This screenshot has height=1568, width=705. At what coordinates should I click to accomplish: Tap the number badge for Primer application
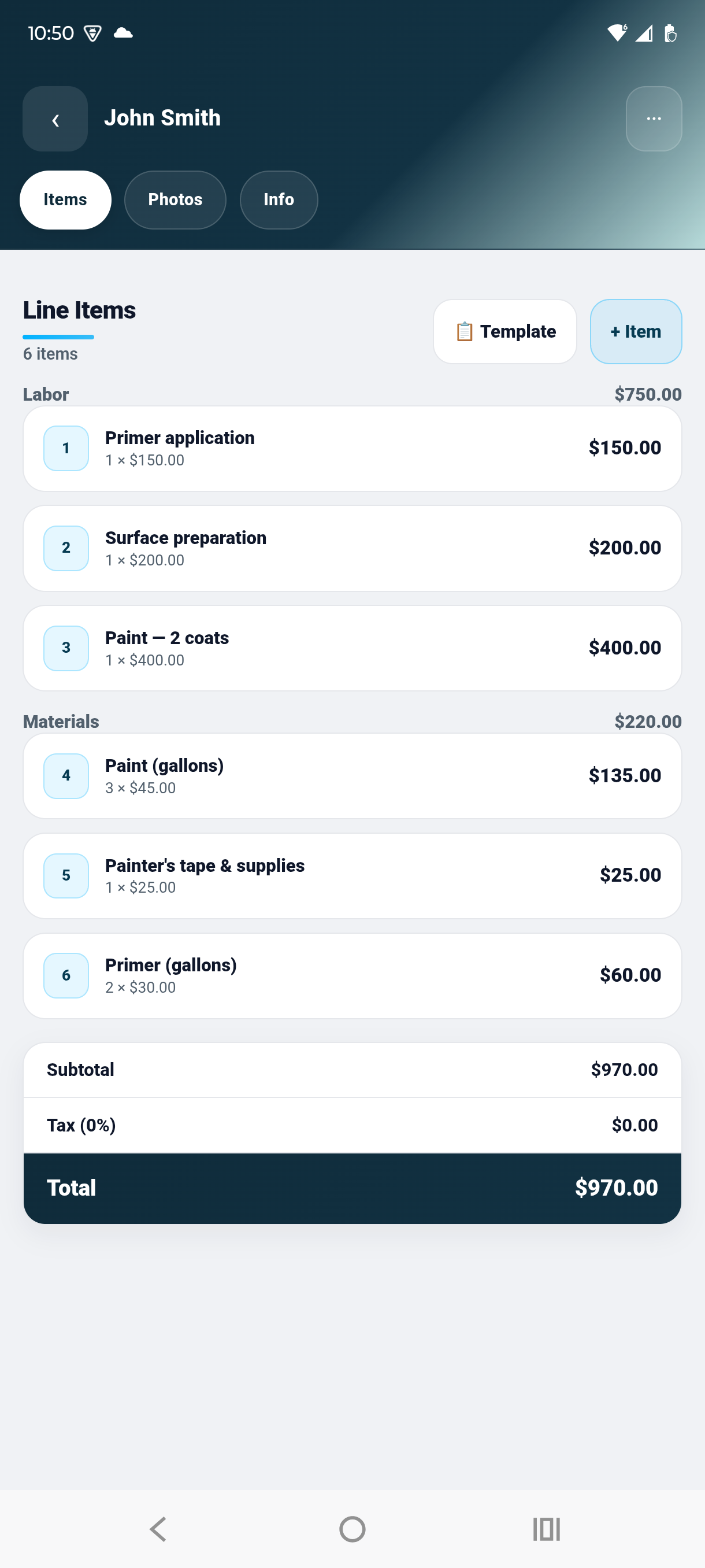[65, 448]
